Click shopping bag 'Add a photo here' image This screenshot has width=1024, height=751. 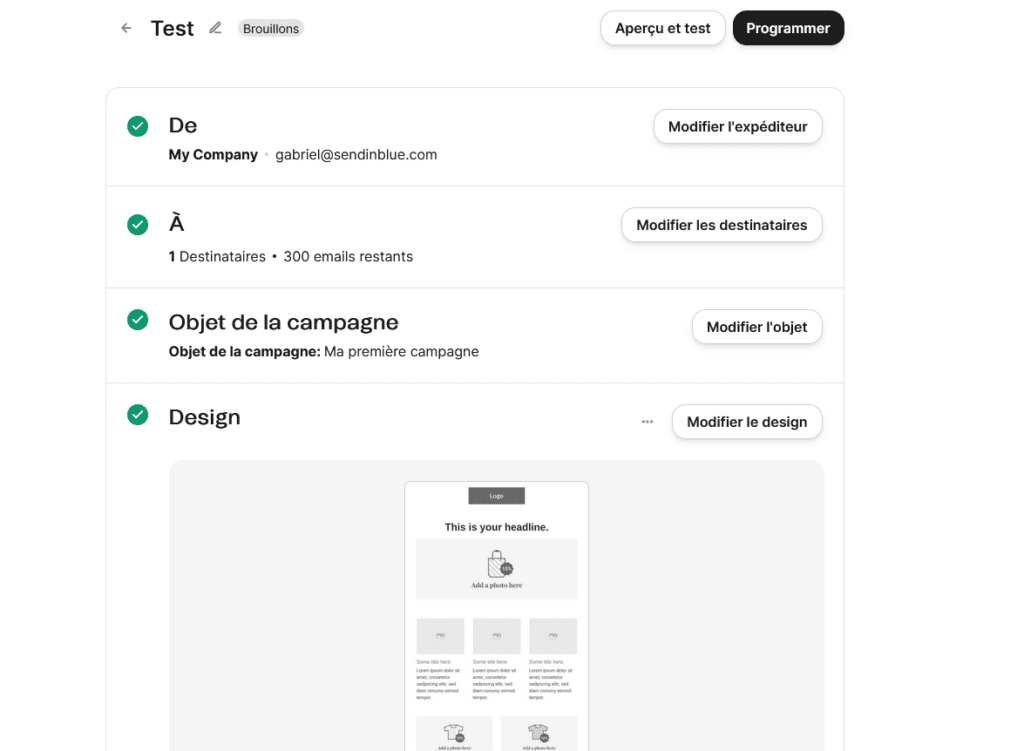(496, 569)
